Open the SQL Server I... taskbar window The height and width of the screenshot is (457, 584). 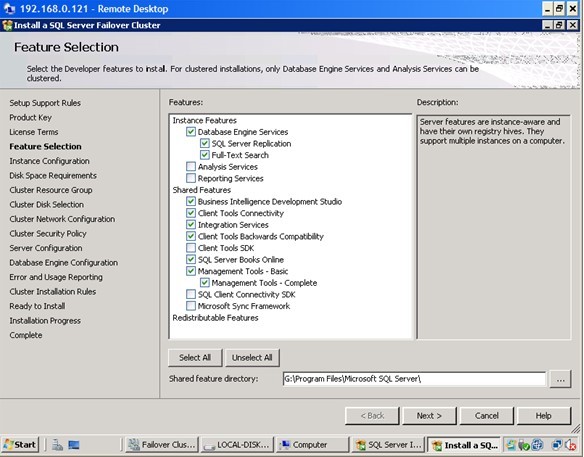click(388, 445)
